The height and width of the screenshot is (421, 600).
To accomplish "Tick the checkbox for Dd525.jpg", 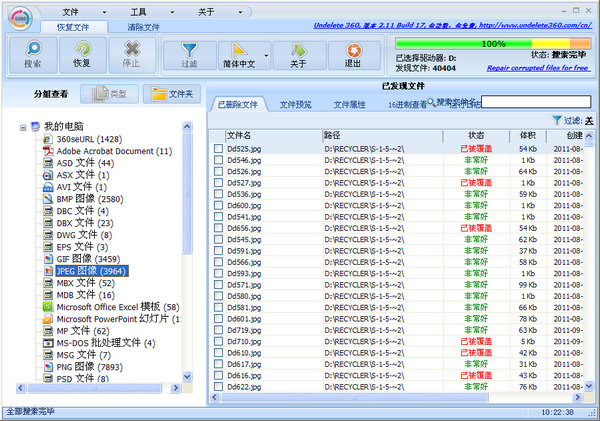I will (x=218, y=149).
